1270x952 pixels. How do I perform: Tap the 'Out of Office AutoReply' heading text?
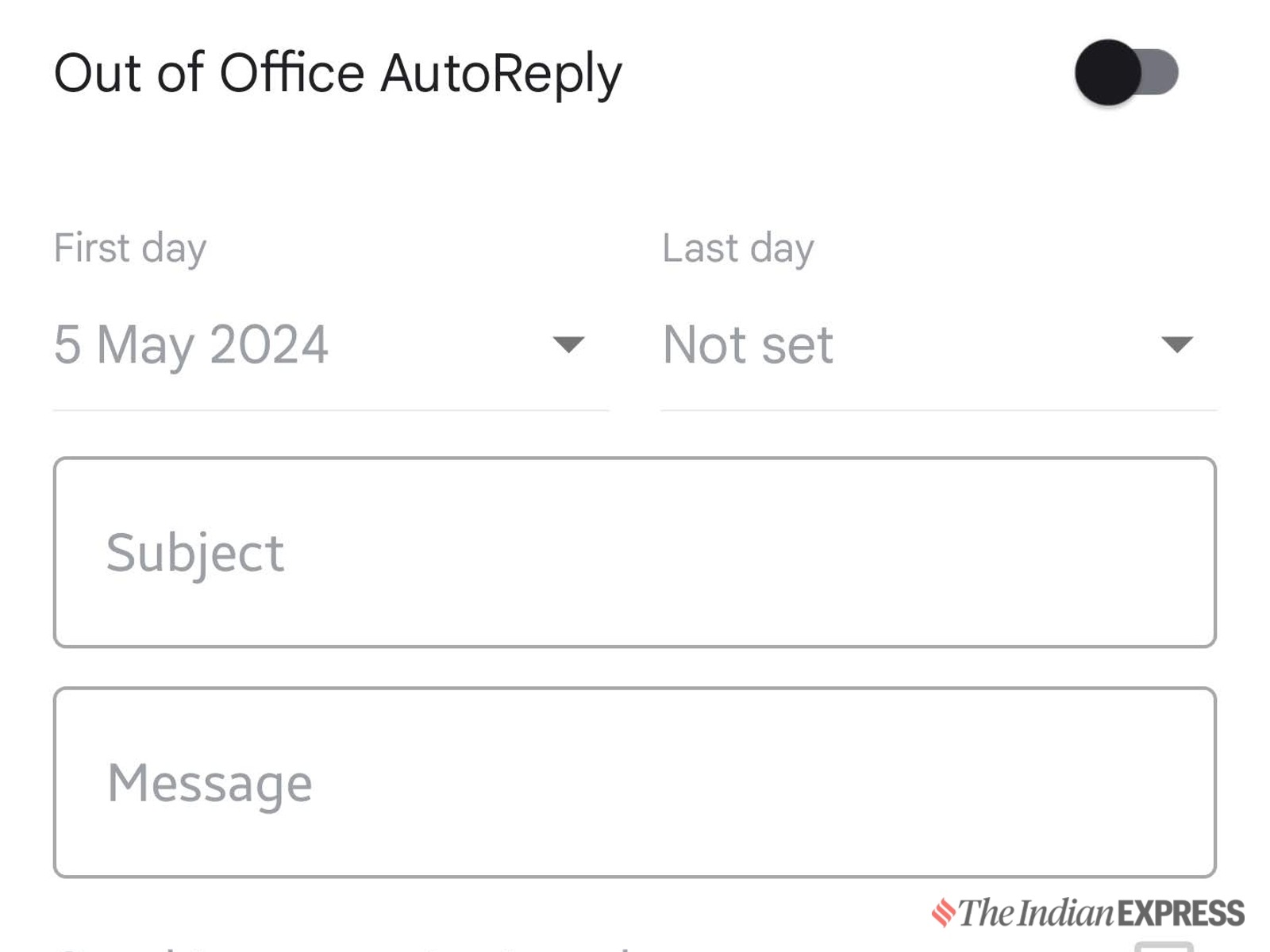point(337,73)
